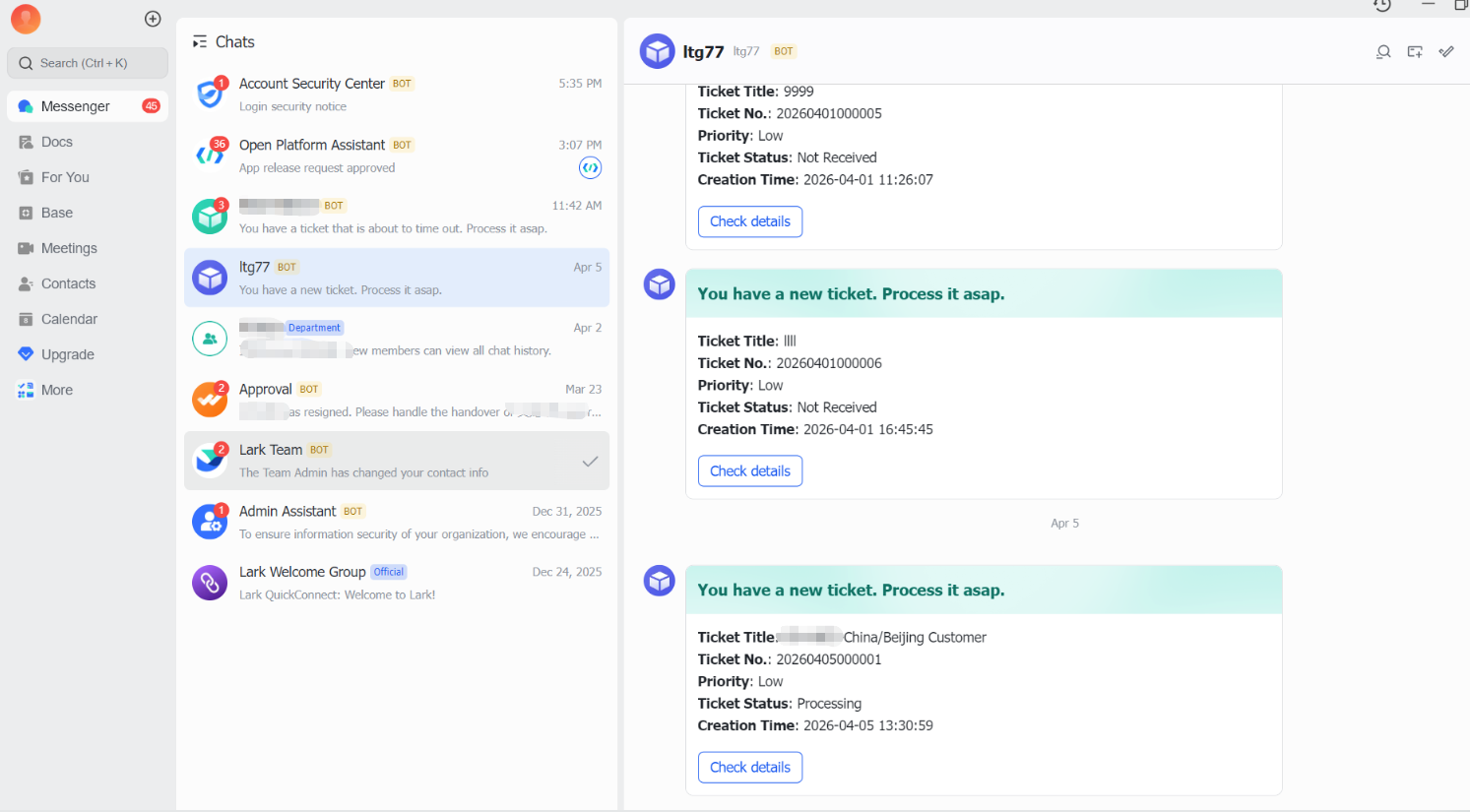The image size is (1470, 812).
Task: Open the Meetings section
Action: tap(69, 248)
